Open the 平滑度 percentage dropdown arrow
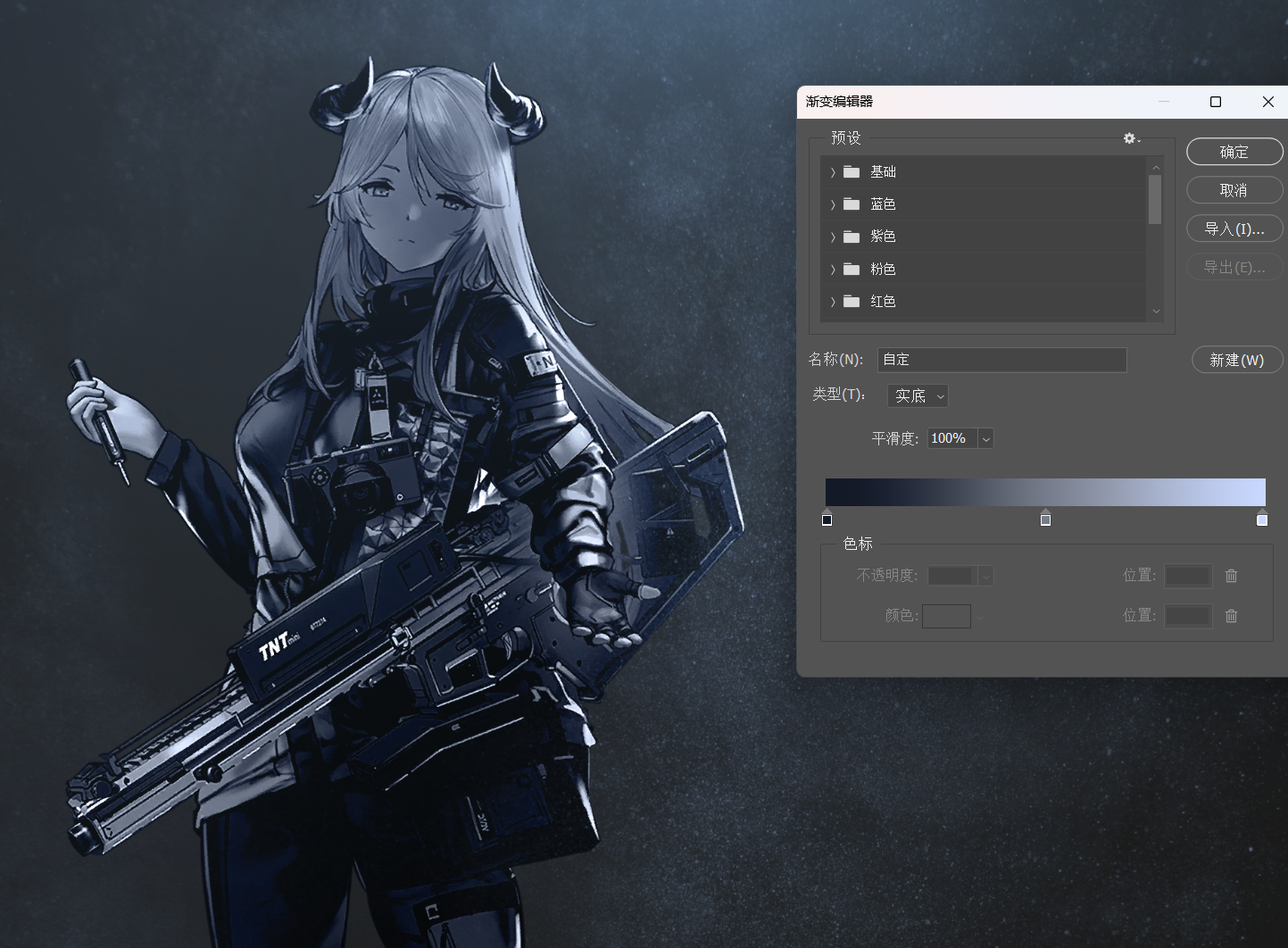The image size is (1288, 948). (x=985, y=438)
